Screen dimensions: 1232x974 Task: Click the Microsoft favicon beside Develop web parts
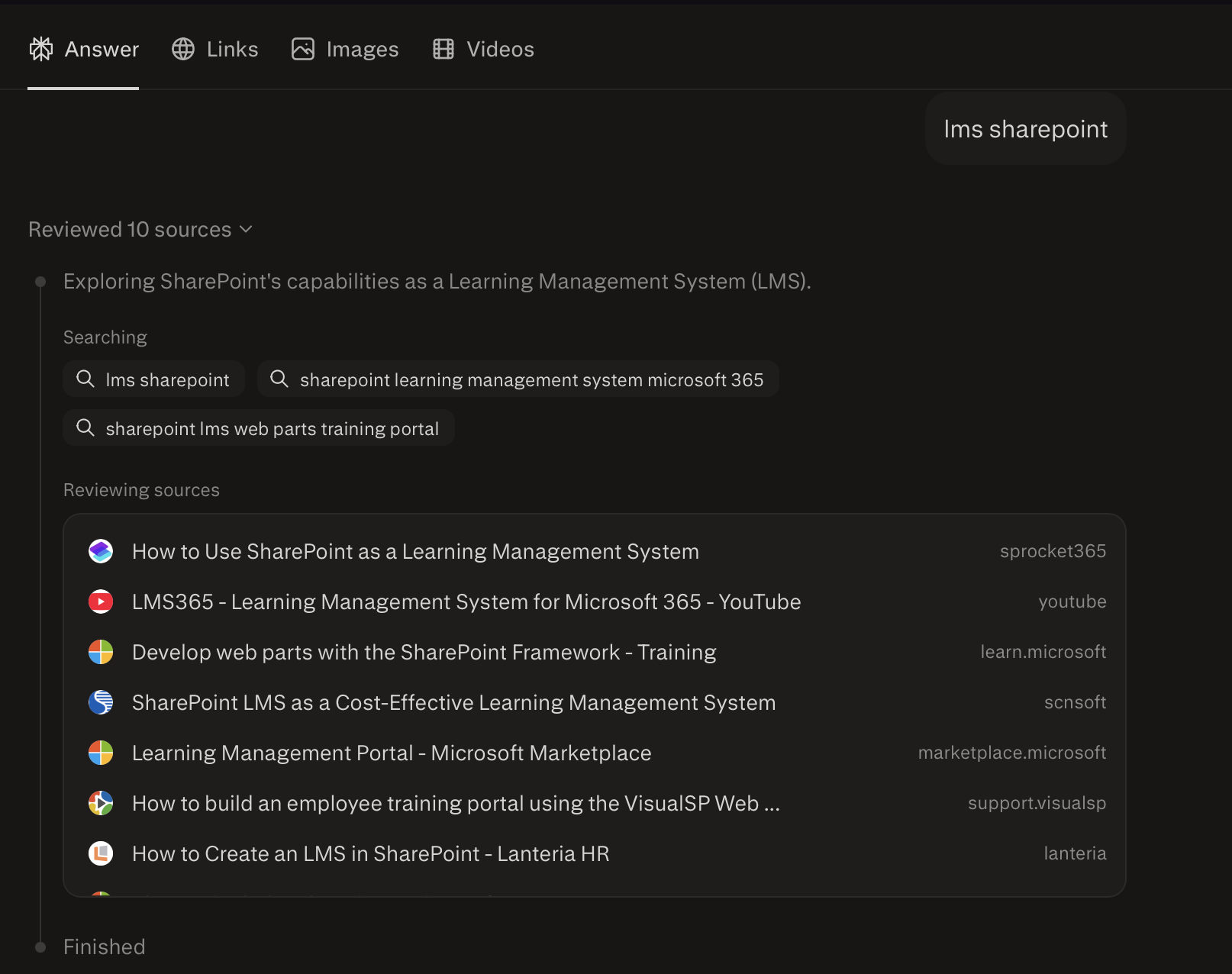click(100, 652)
